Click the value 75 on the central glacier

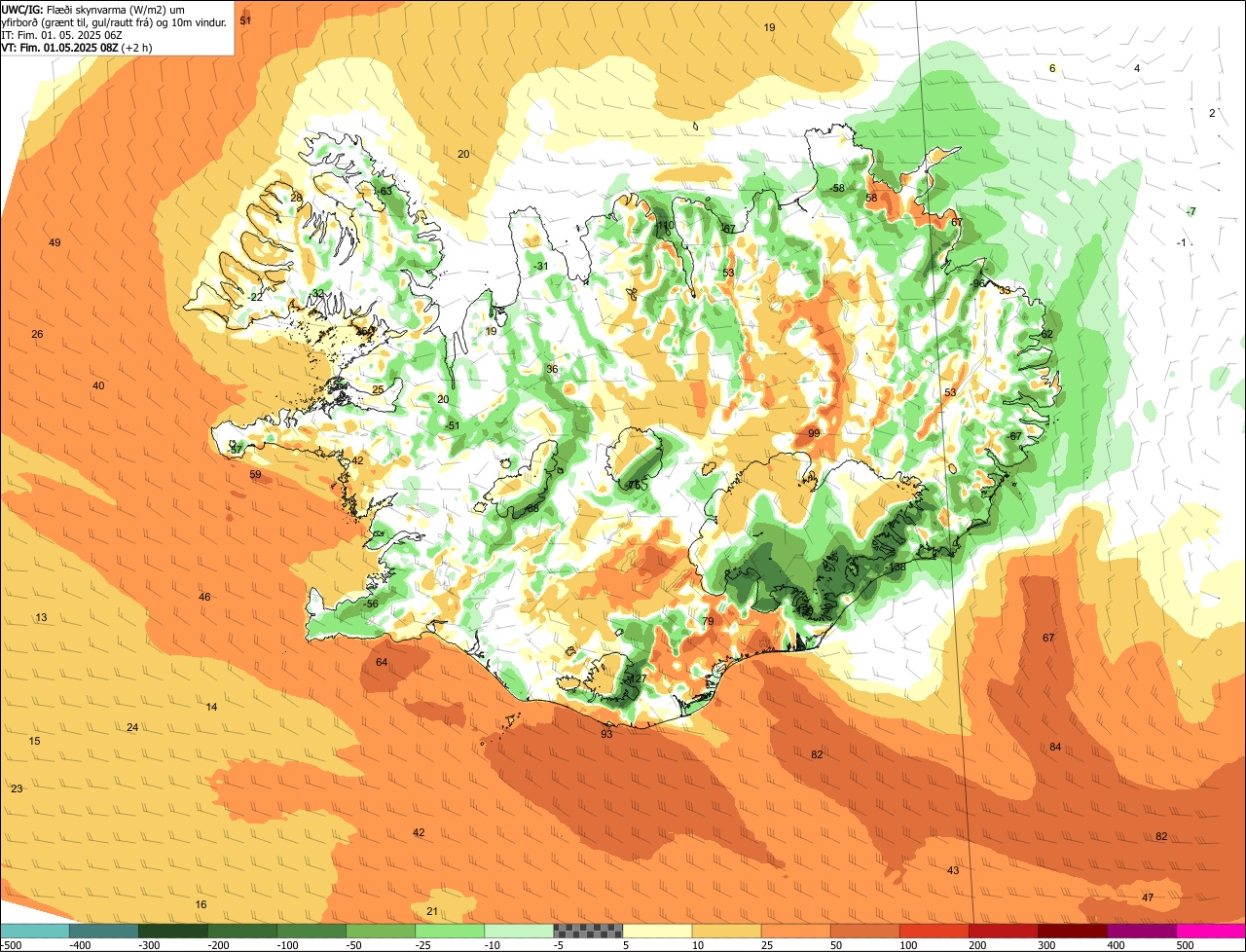[x=635, y=485]
